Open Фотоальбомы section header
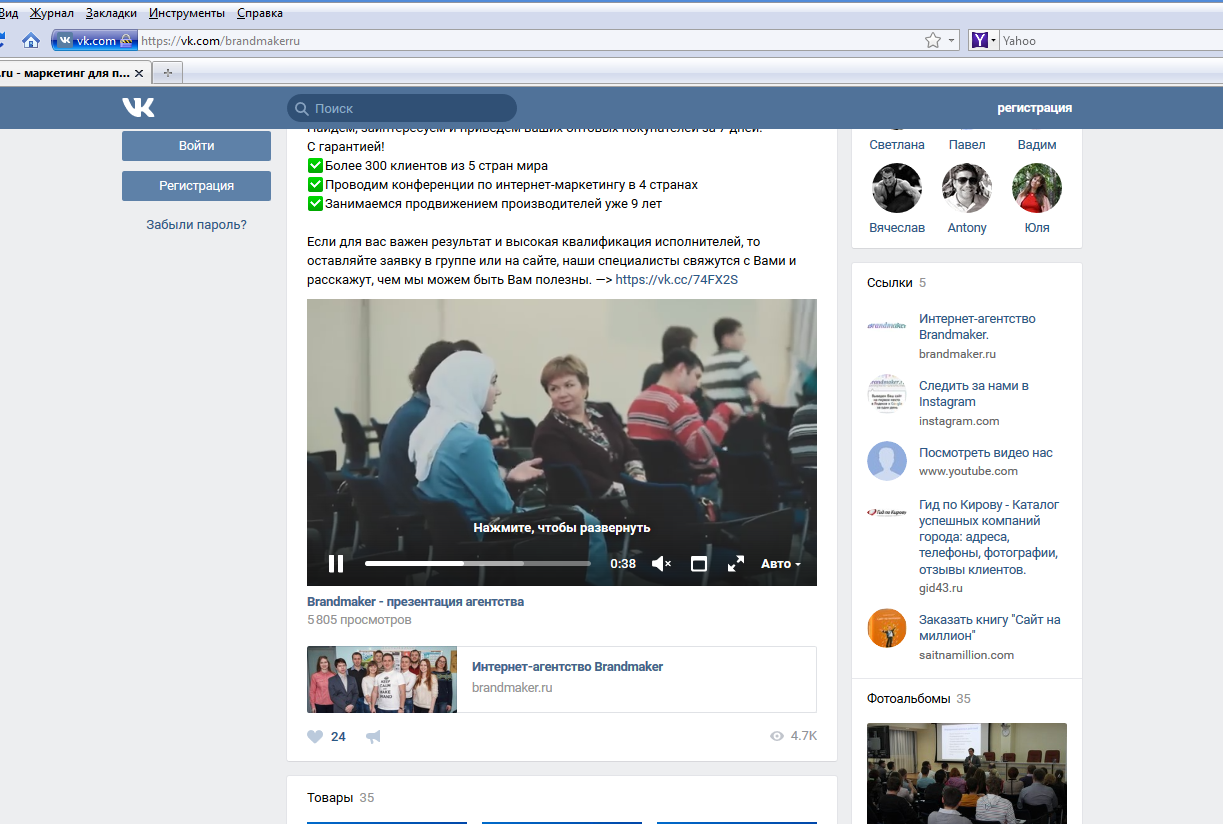The height and width of the screenshot is (824, 1223). coord(908,699)
